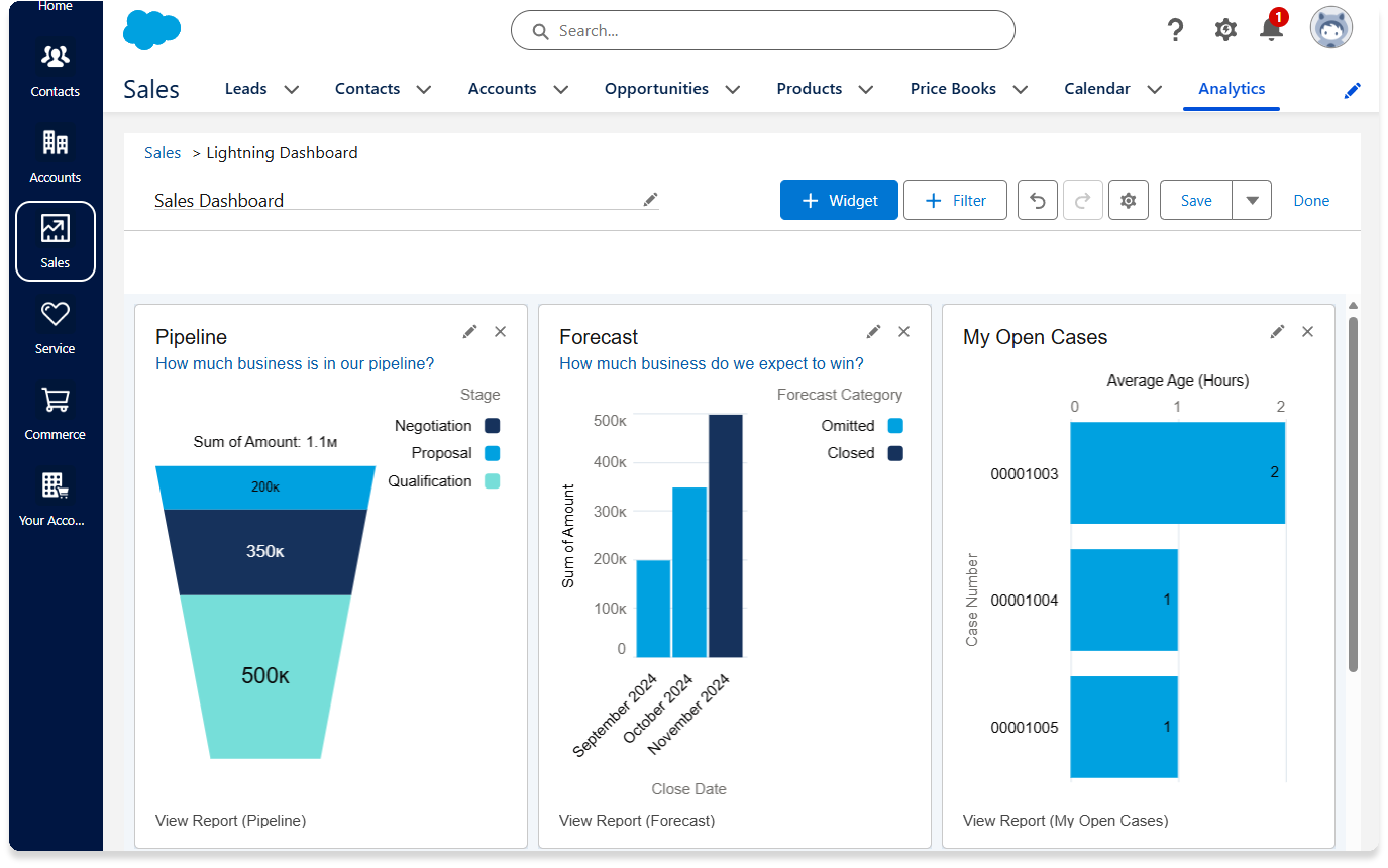Edit the My Open Cases widget

(1277, 332)
